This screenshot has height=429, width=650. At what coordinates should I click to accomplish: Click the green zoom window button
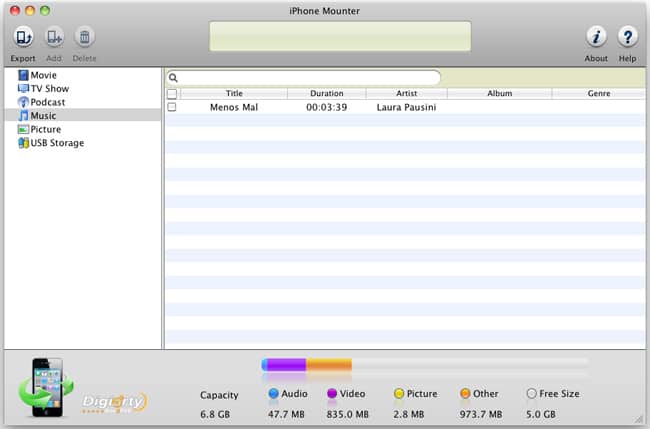(x=45, y=10)
